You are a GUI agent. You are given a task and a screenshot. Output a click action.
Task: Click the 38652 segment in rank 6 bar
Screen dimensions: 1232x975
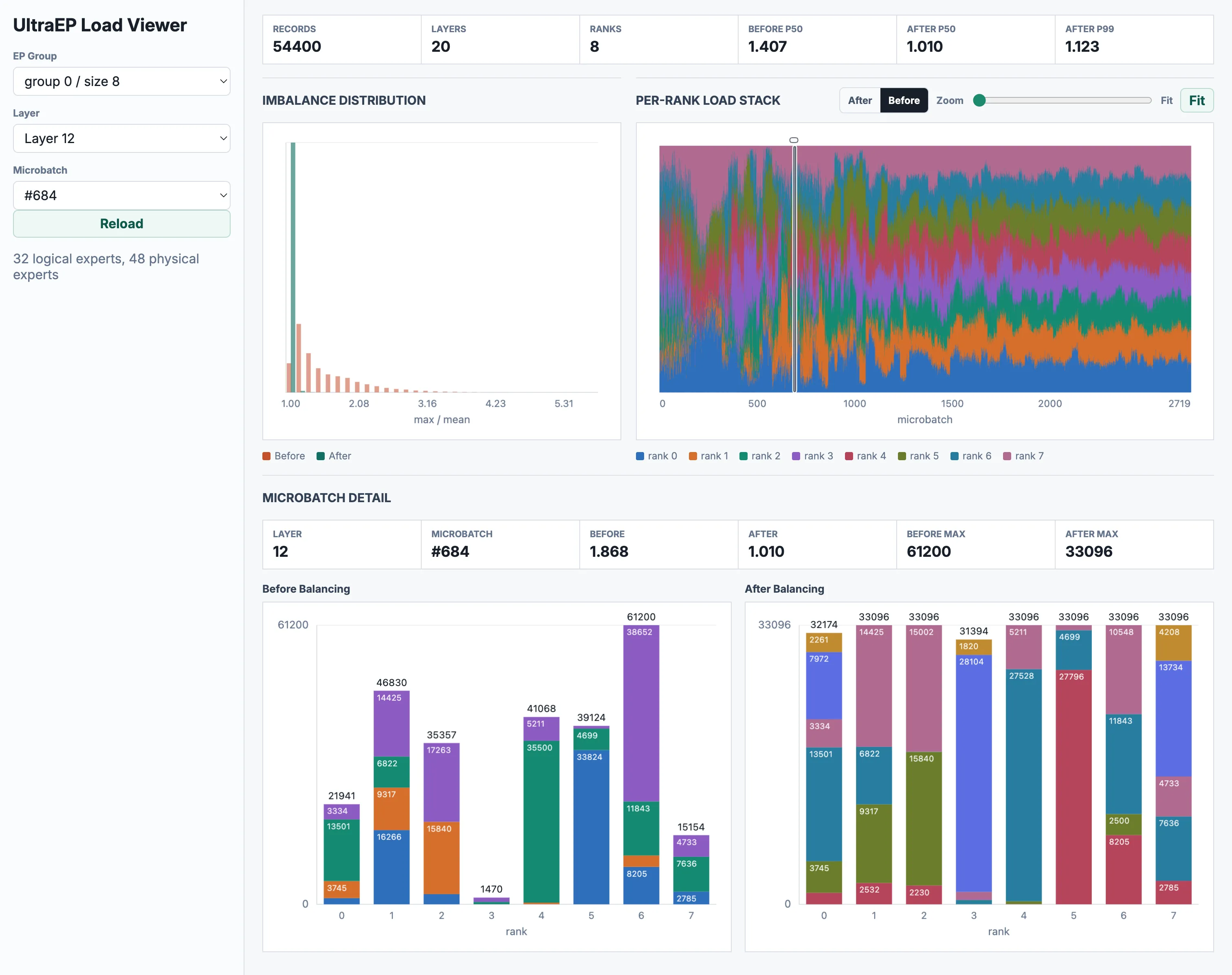click(641, 714)
